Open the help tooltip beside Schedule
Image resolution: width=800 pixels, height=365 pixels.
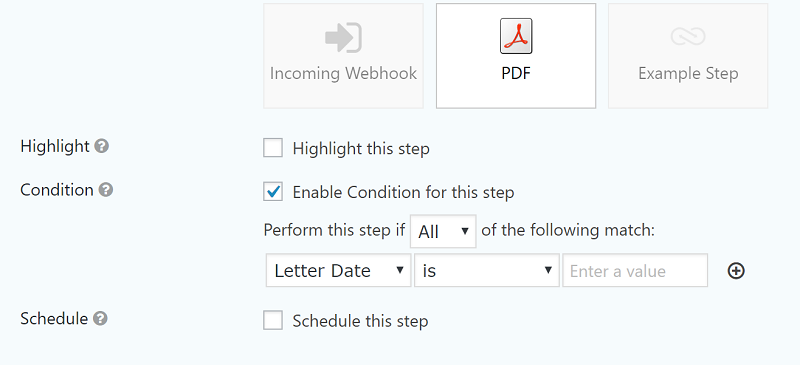tap(101, 319)
